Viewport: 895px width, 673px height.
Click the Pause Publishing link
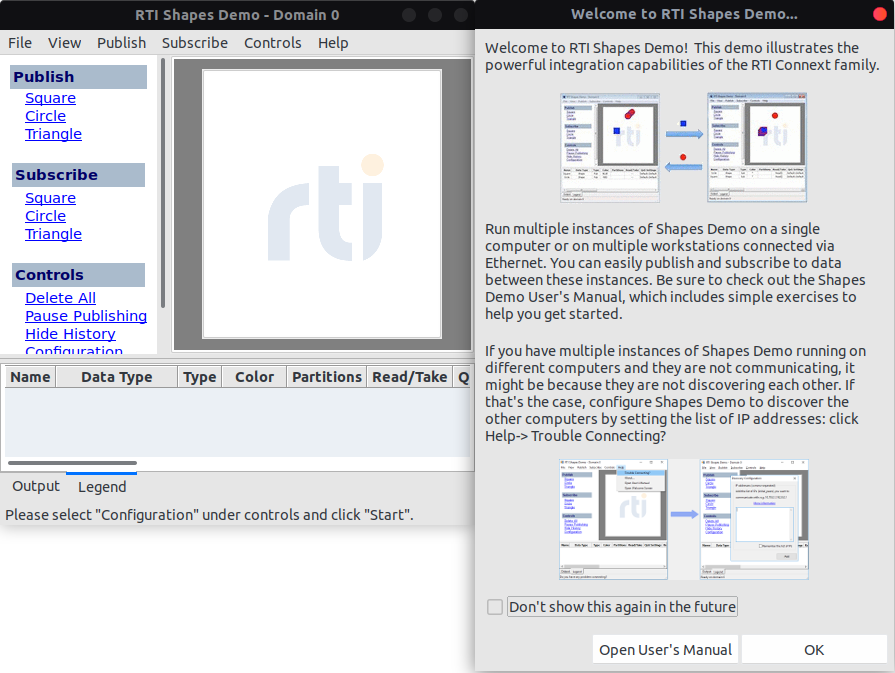tap(86, 316)
